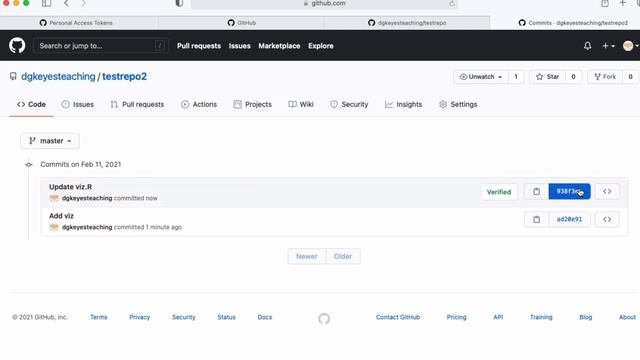Open the Status footer link
The height and width of the screenshot is (360, 640).
227,317
